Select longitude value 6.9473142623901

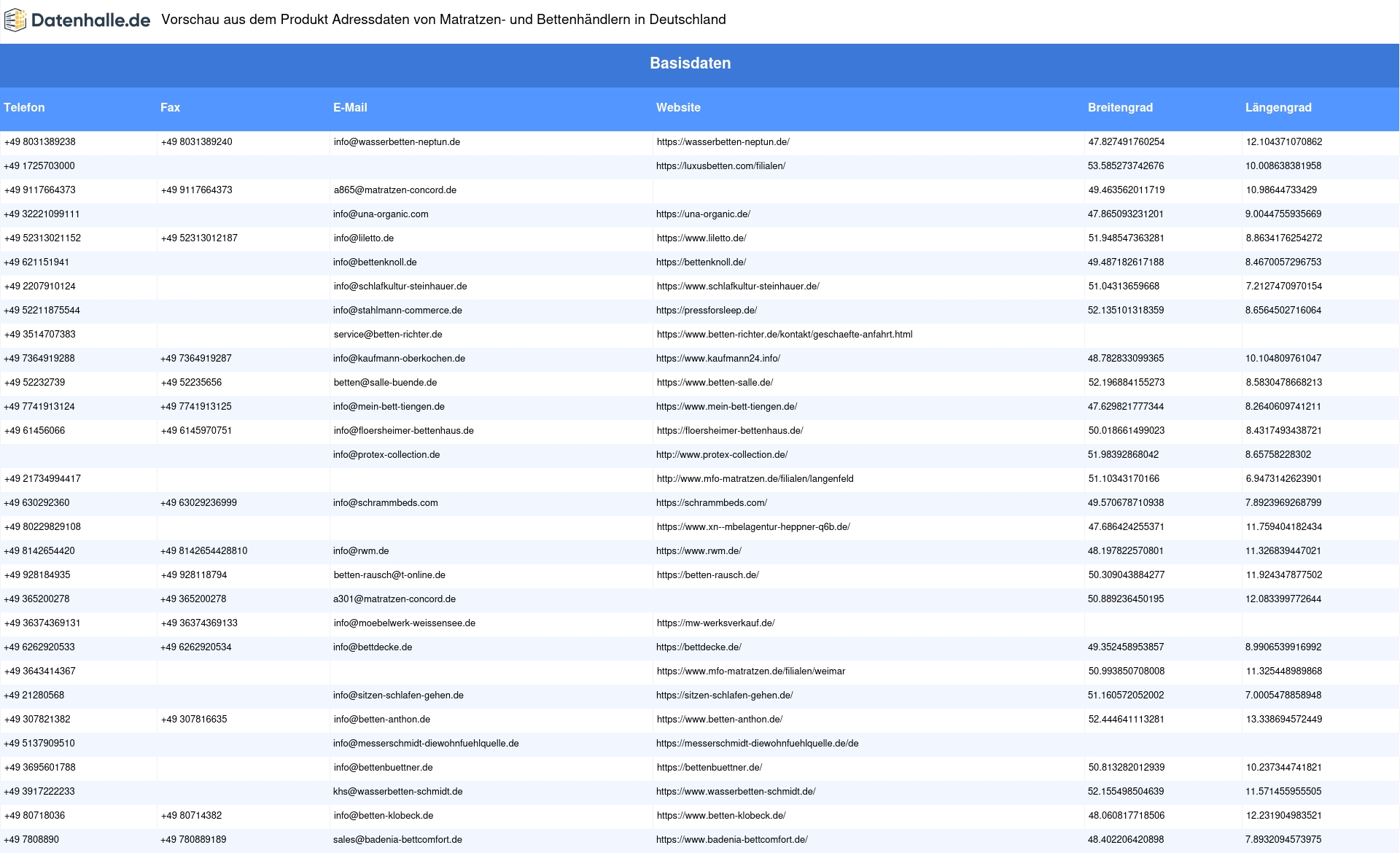point(1283,479)
